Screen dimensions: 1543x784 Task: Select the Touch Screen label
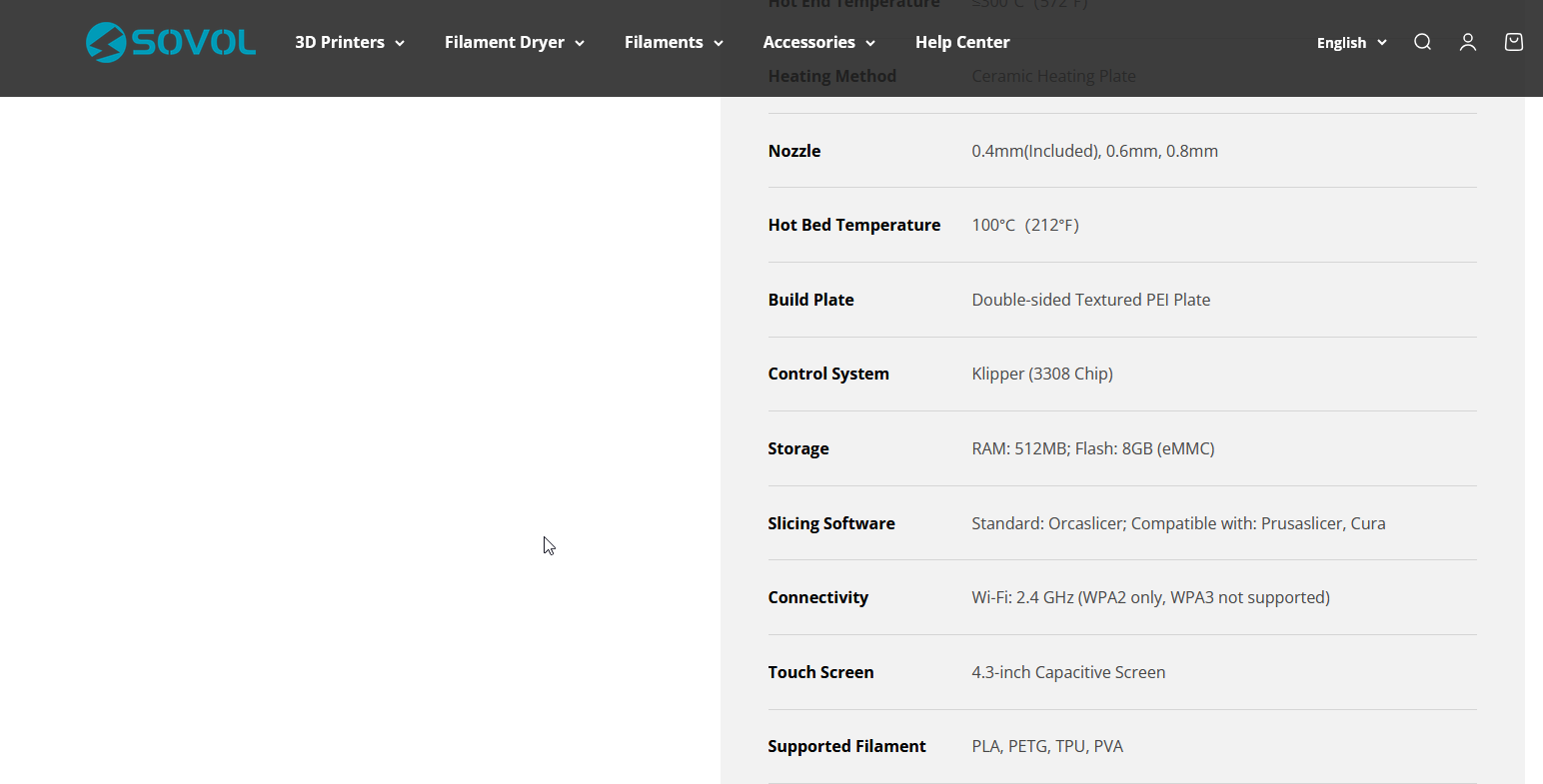pyautogui.click(x=821, y=672)
